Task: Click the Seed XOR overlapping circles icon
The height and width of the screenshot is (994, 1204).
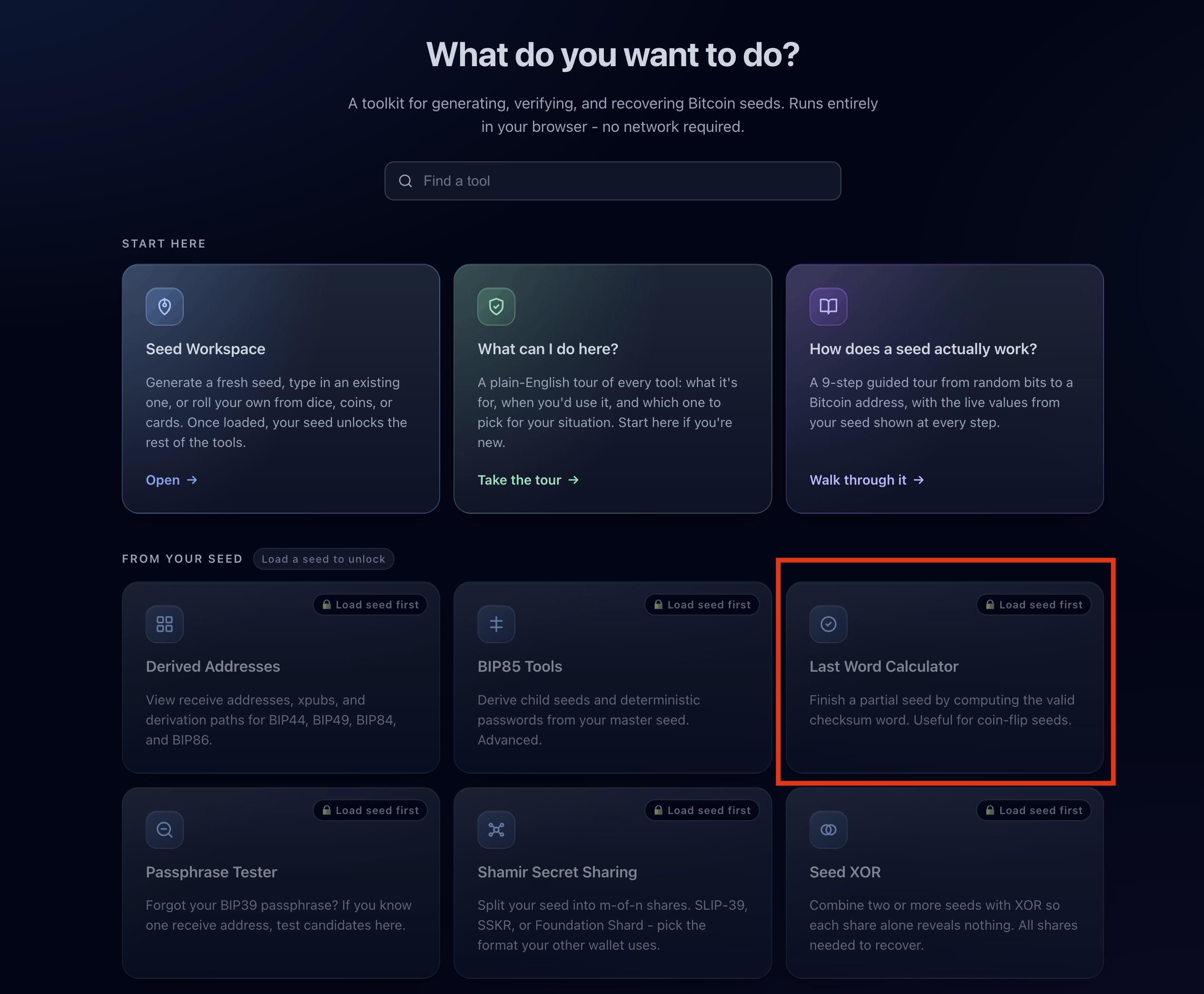Action: pyautogui.click(x=828, y=829)
